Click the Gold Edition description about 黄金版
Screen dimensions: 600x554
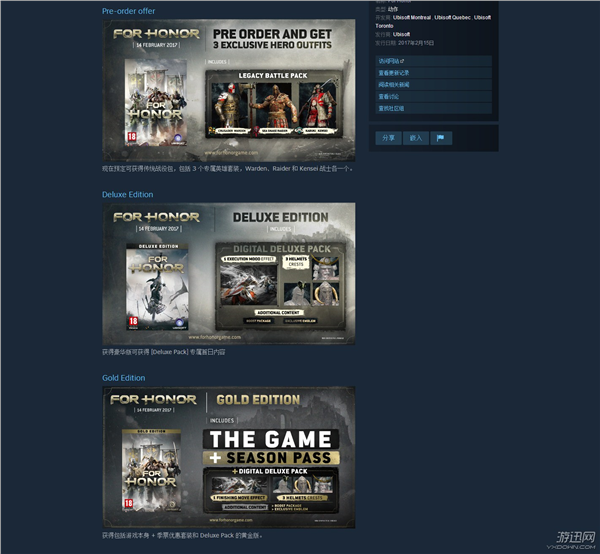[x=182, y=535]
